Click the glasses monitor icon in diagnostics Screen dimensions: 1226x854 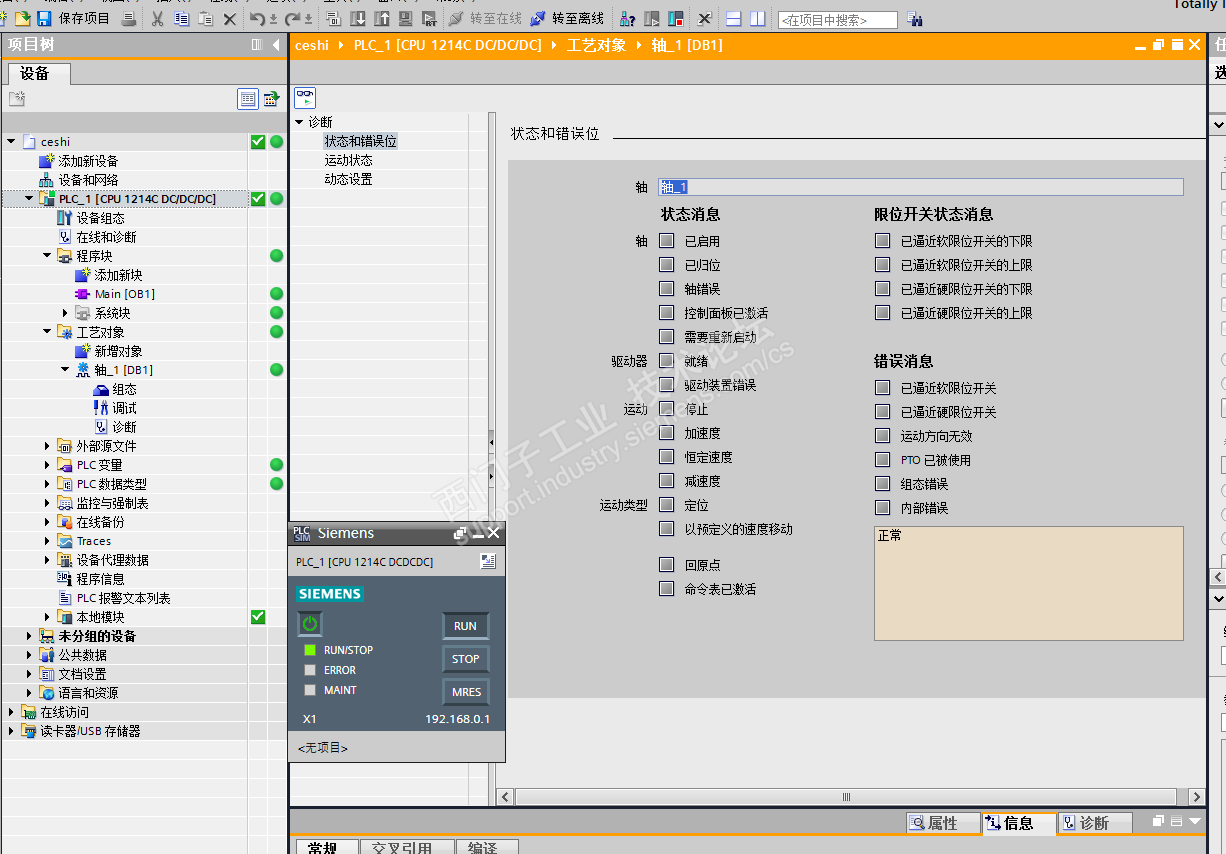305,97
